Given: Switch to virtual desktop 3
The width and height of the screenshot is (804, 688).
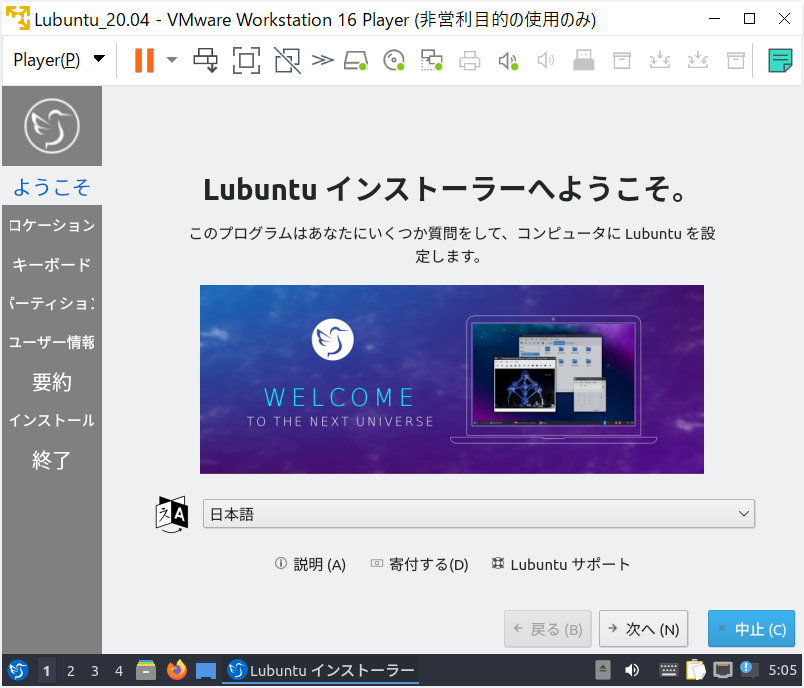Looking at the screenshot, I should point(95,671).
